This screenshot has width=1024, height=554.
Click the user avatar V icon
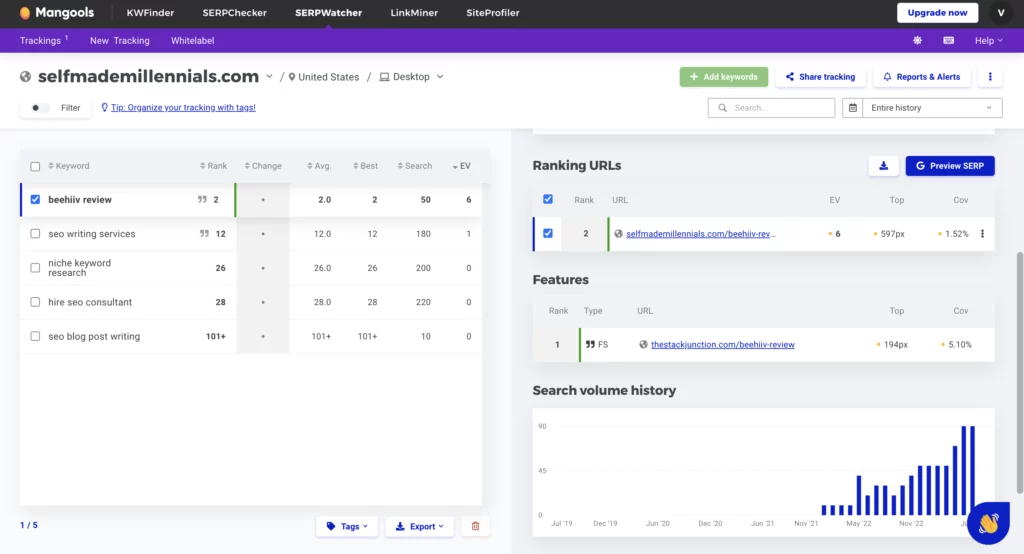[x=1001, y=13]
